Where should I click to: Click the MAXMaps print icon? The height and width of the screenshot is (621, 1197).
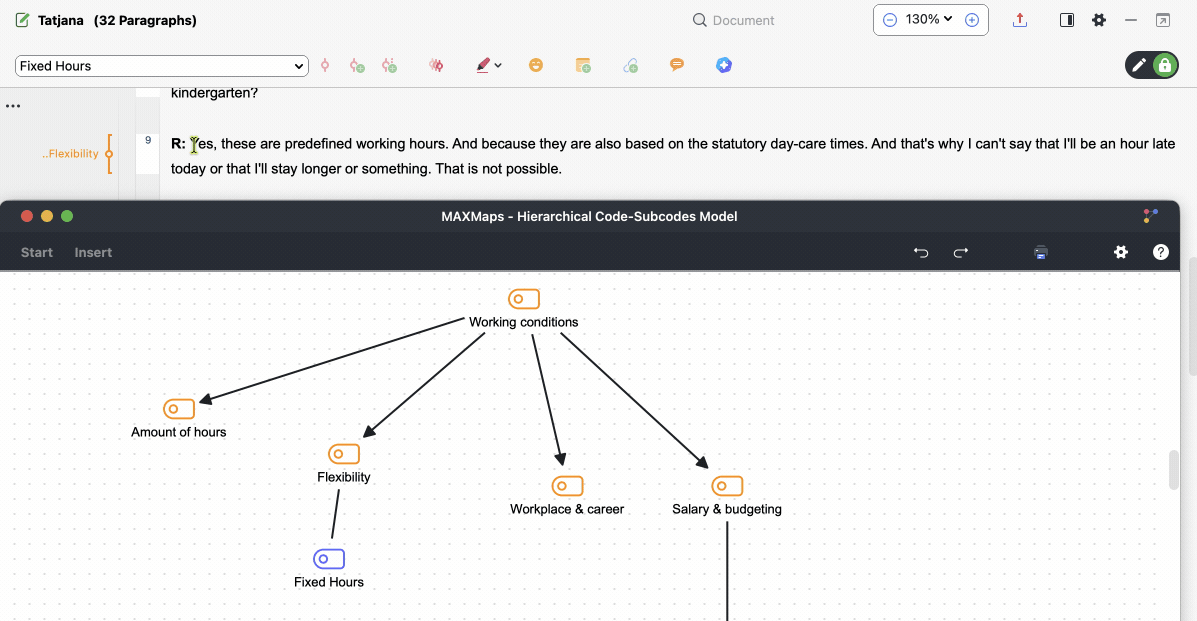click(1041, 252)
